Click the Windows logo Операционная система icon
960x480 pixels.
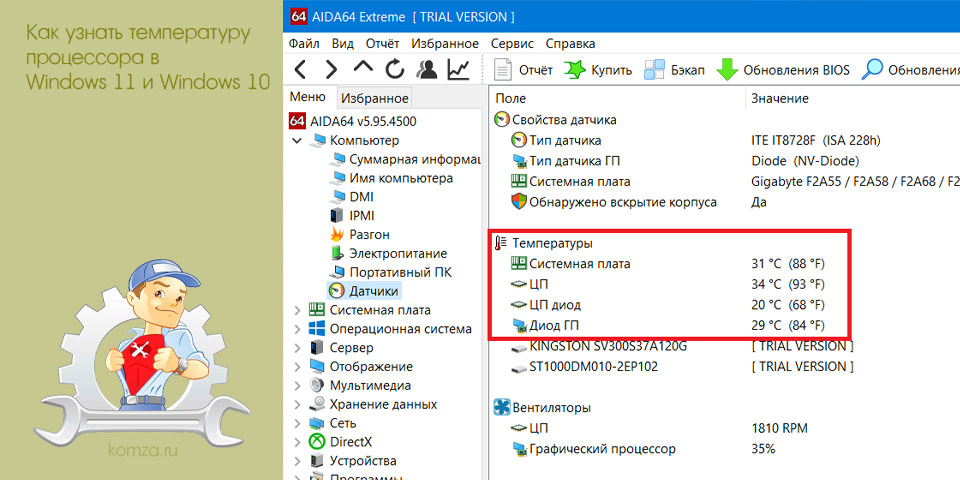click(x=317, y=329)
